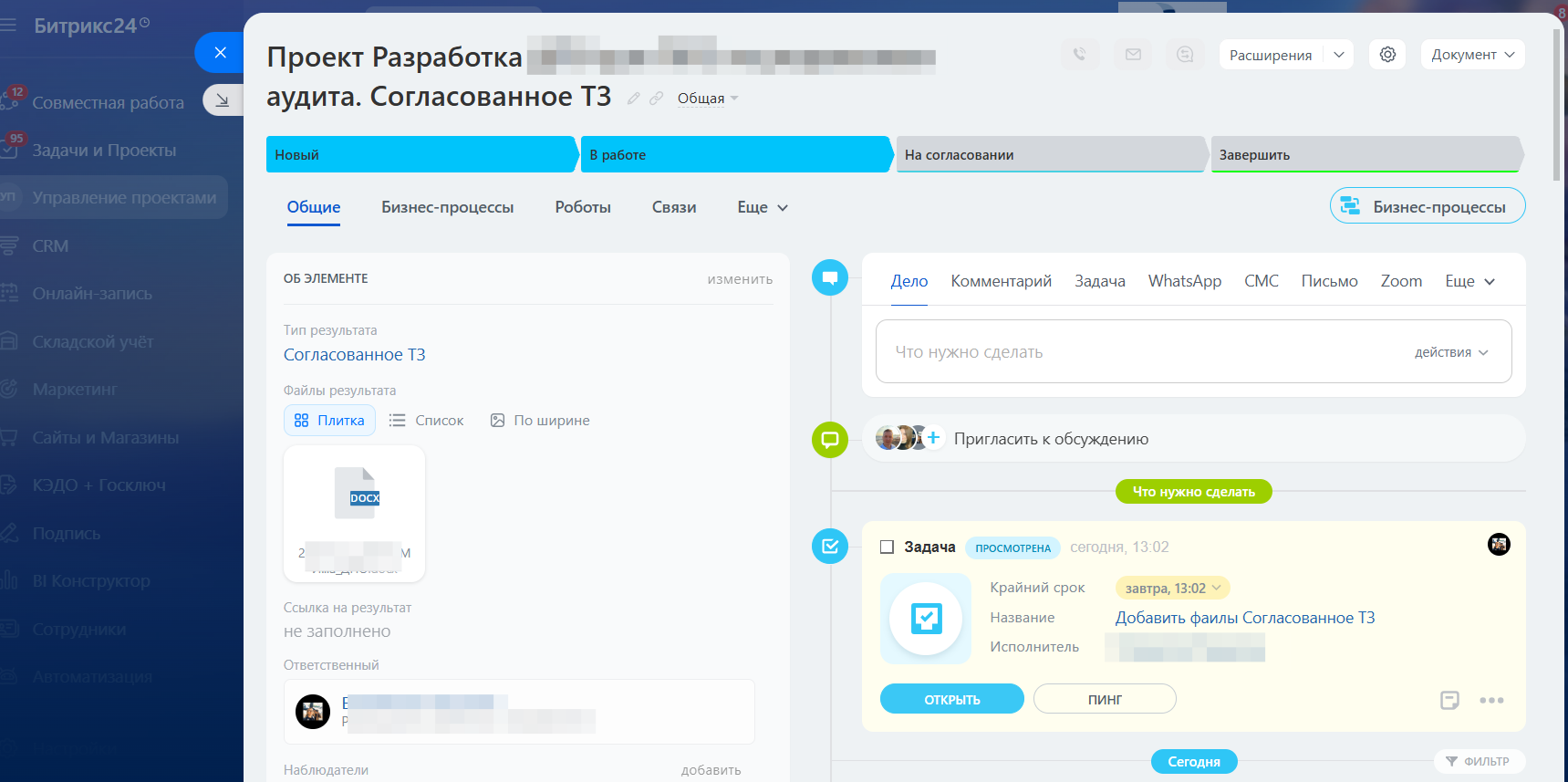Click the phone call icon in header

pyautogui.click(x=1079, y=55)
